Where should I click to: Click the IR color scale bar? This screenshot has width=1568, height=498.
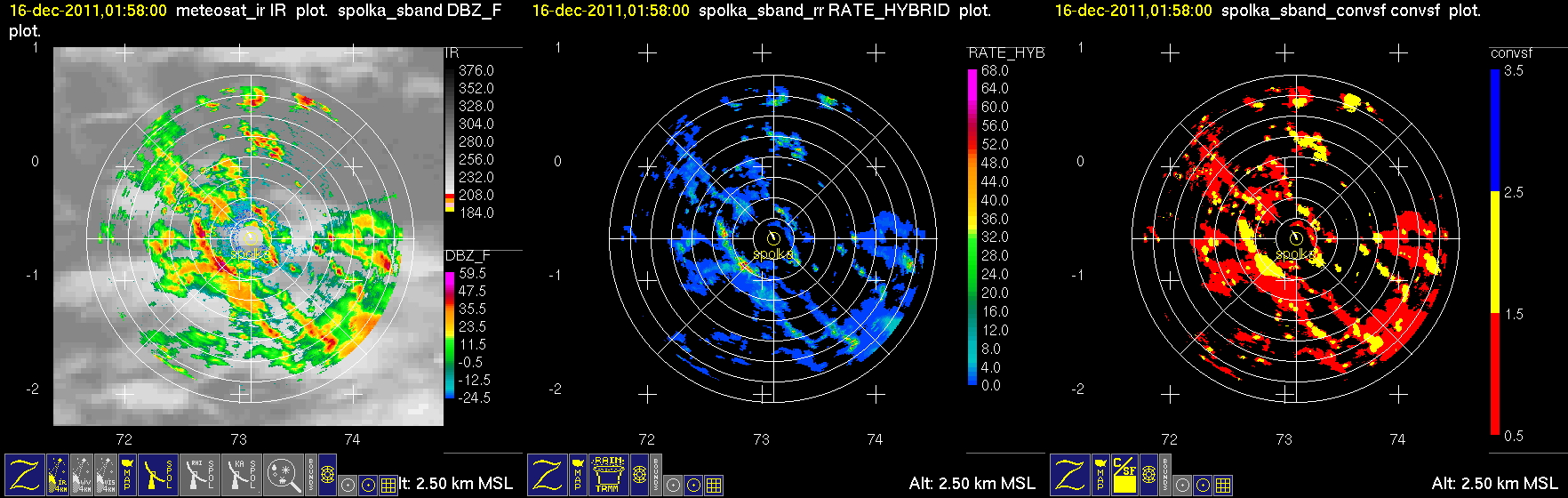coord(450,141)
